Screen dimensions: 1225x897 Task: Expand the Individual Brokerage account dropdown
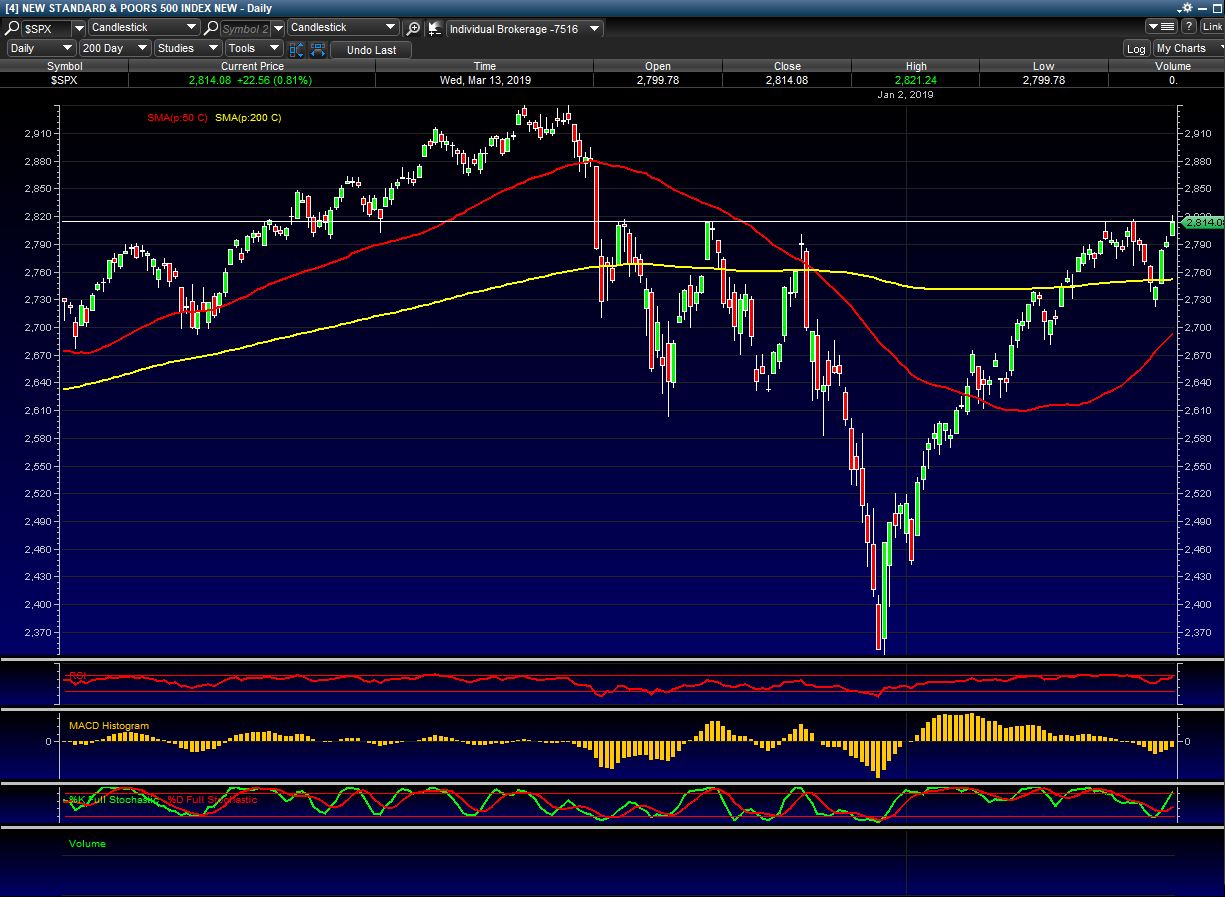coord(524,29)
